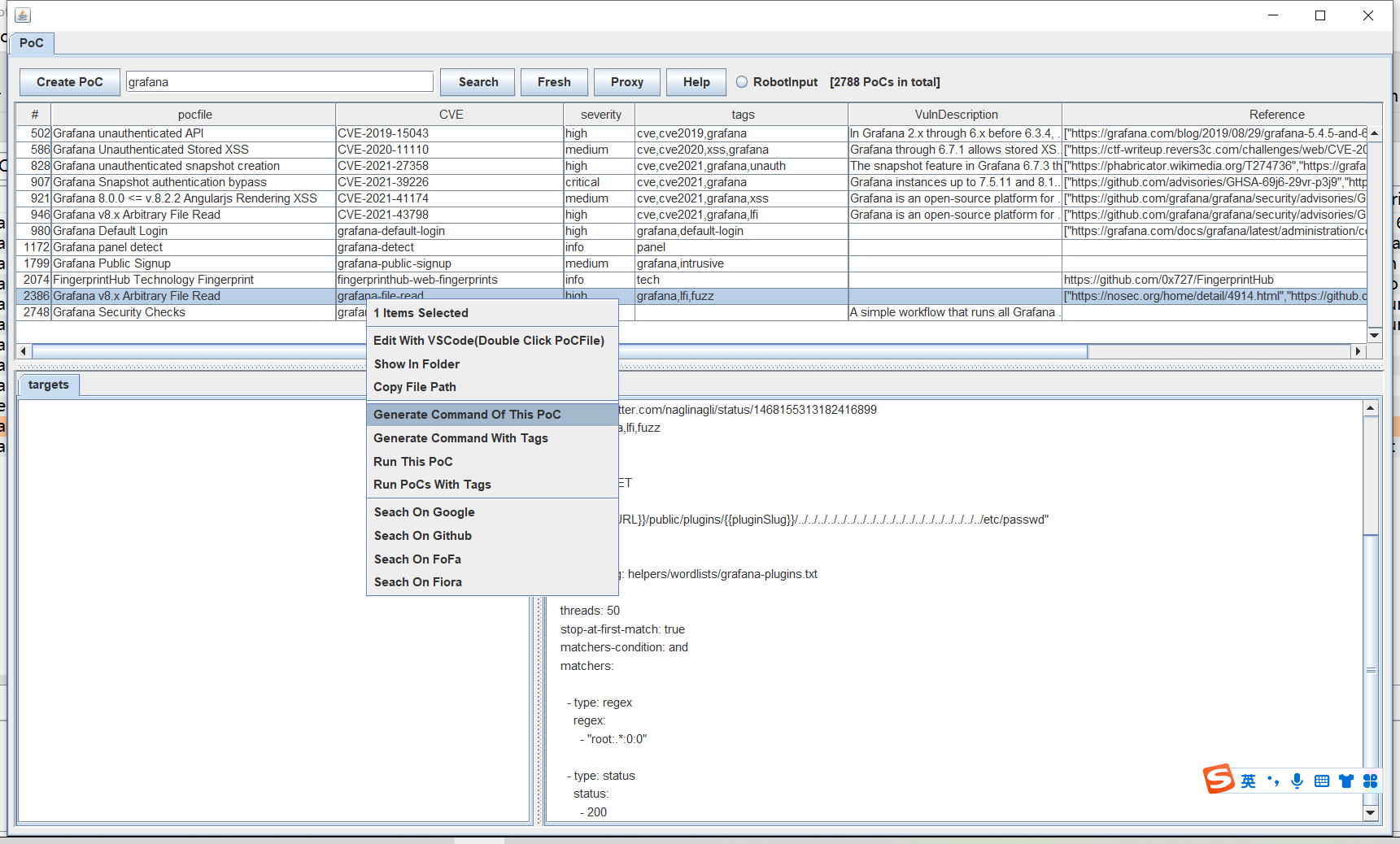Sort table by severity column header
The height and width of the screenshot is (844, 1400).
[x=600, y=115]
